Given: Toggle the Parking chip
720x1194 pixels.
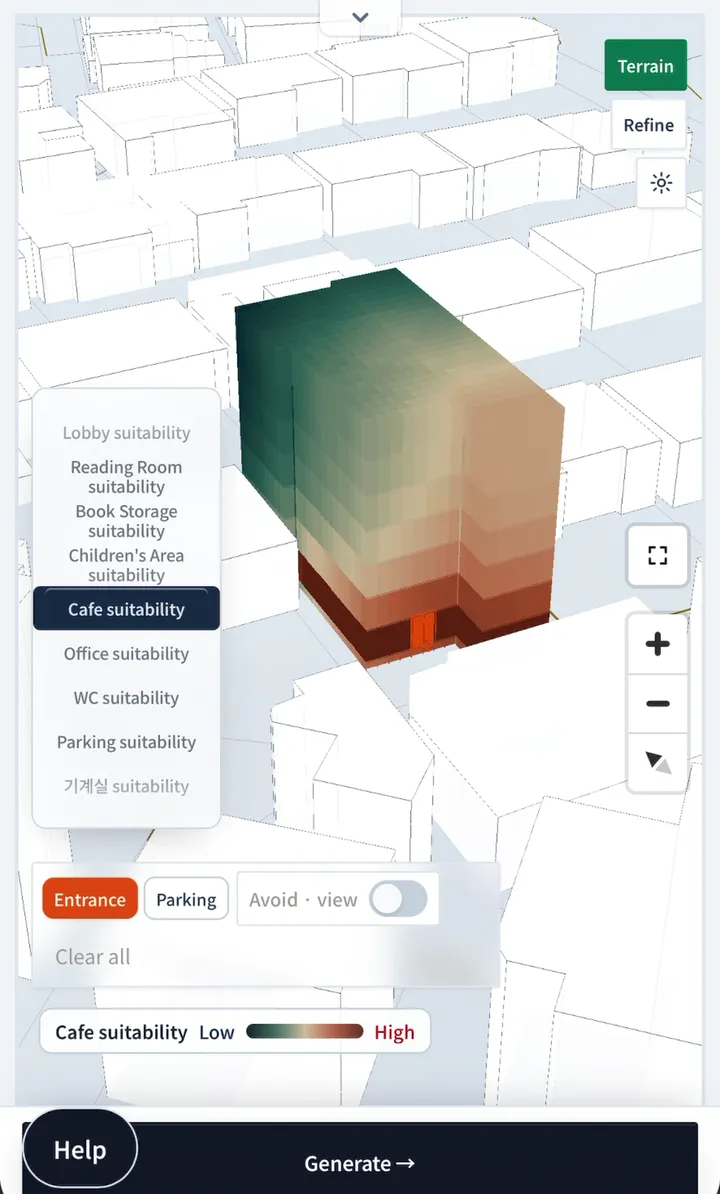Looking at the screenshot, I should (x=186, y=899).
